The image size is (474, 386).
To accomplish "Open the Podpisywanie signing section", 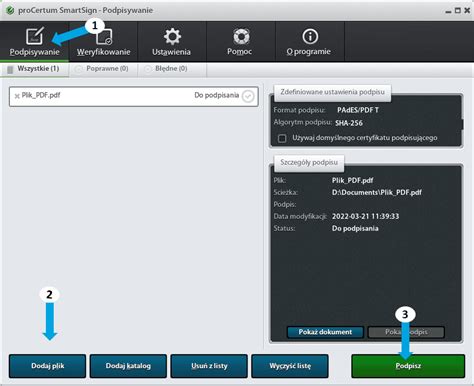I will coord(34,42).
